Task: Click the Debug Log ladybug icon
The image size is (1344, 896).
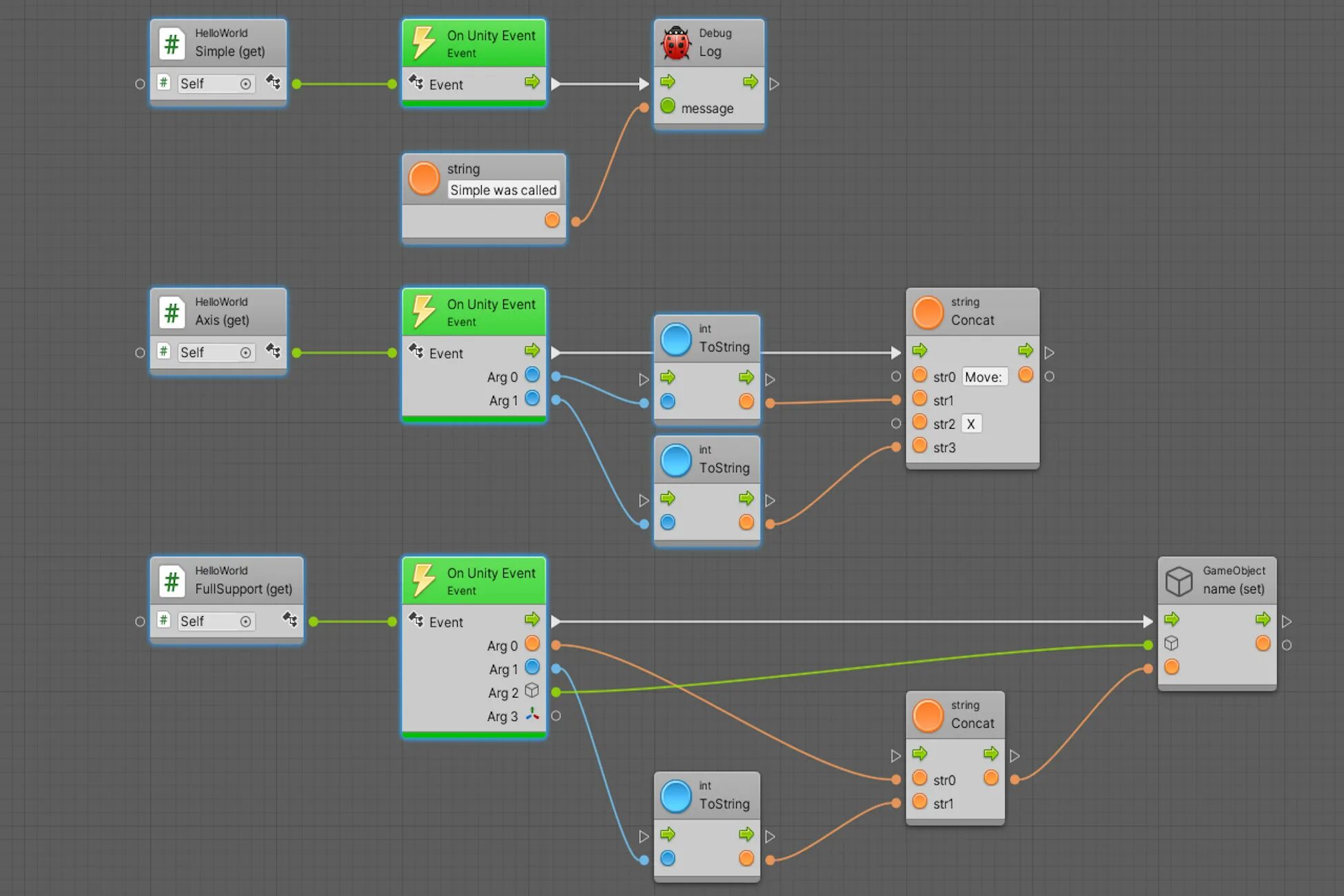Action: pyautogui.click(x=675, y=43)
